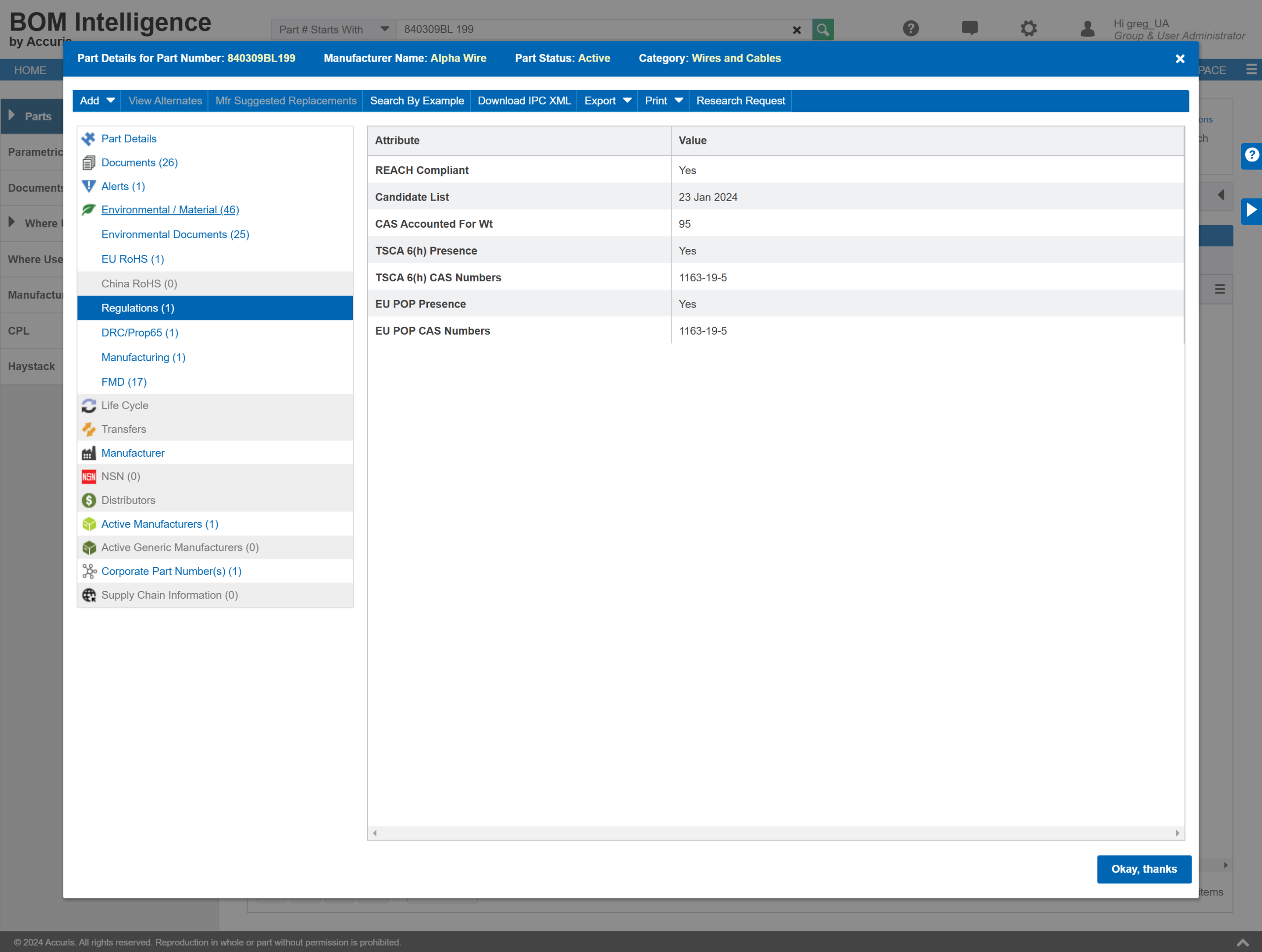Expand the Where Used sidebar arrow
The image size is (1262, 952).
pyautogui.click(x=11, y=222)
